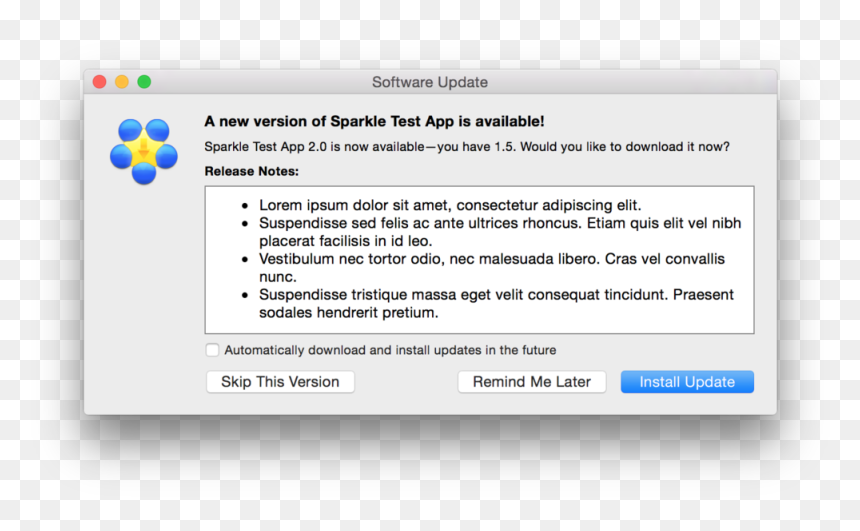Screen dimensions: 860x531
Task: Select Skip This Version
Action: tap(280, 382)
